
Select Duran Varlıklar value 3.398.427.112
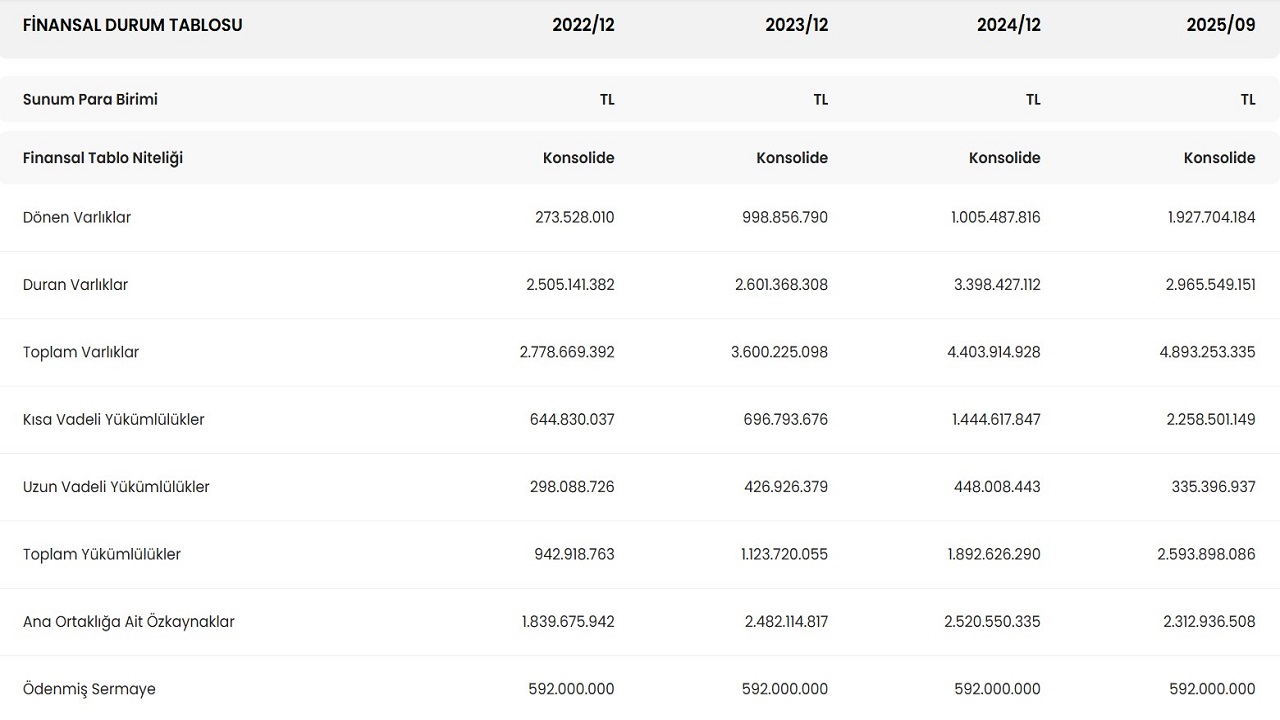click(x=997, y=285)
